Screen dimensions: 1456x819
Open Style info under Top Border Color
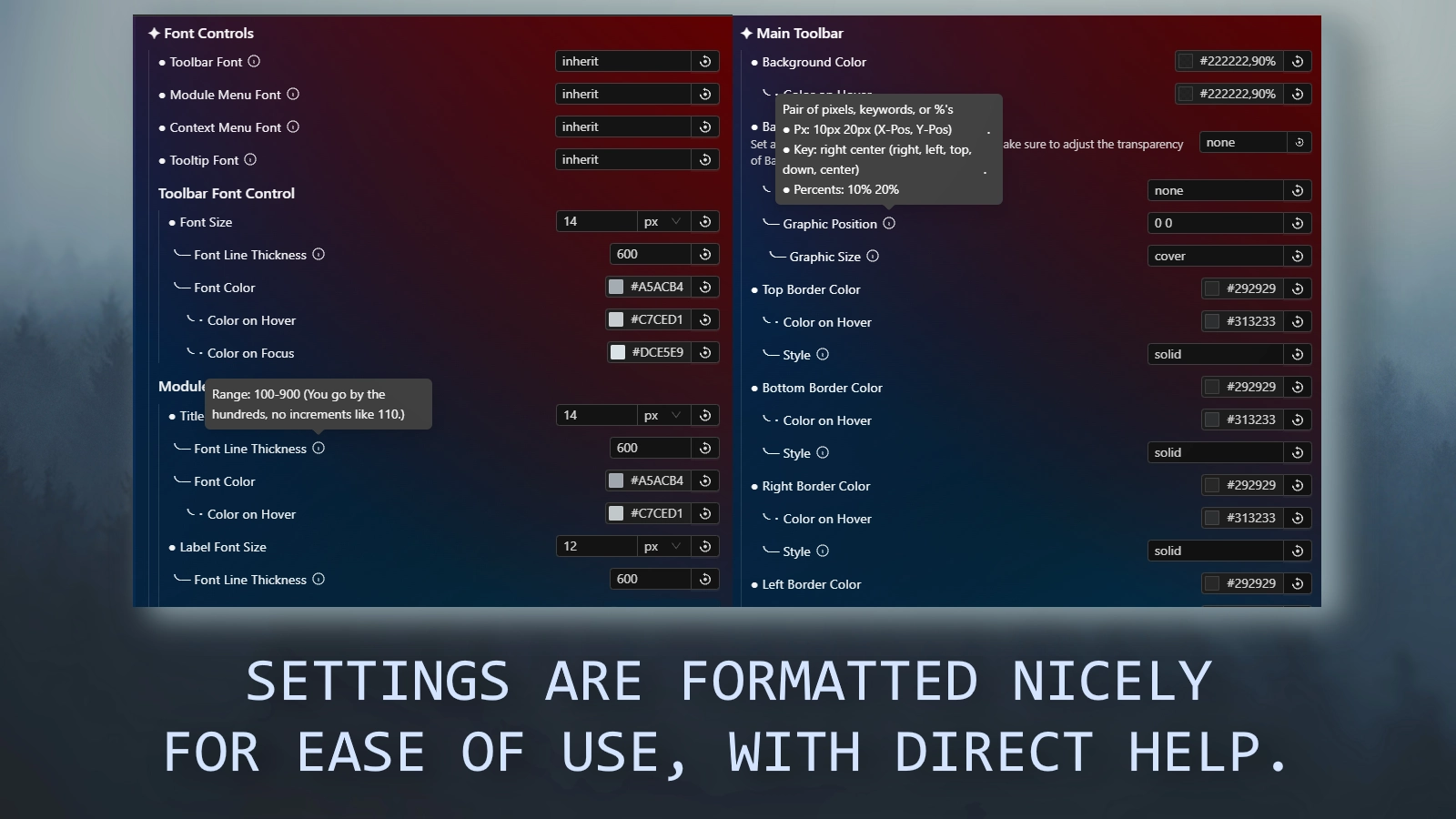823,355
